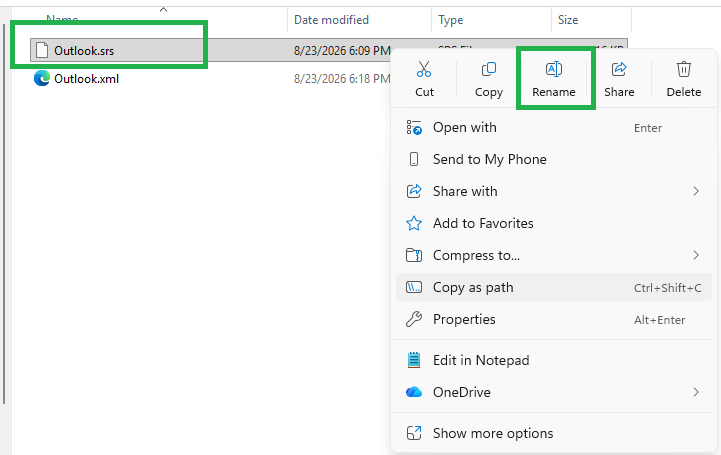This screenshot has height=455, width=721.
Task: Click the Delete trash icon
Action: coord(684,69)
